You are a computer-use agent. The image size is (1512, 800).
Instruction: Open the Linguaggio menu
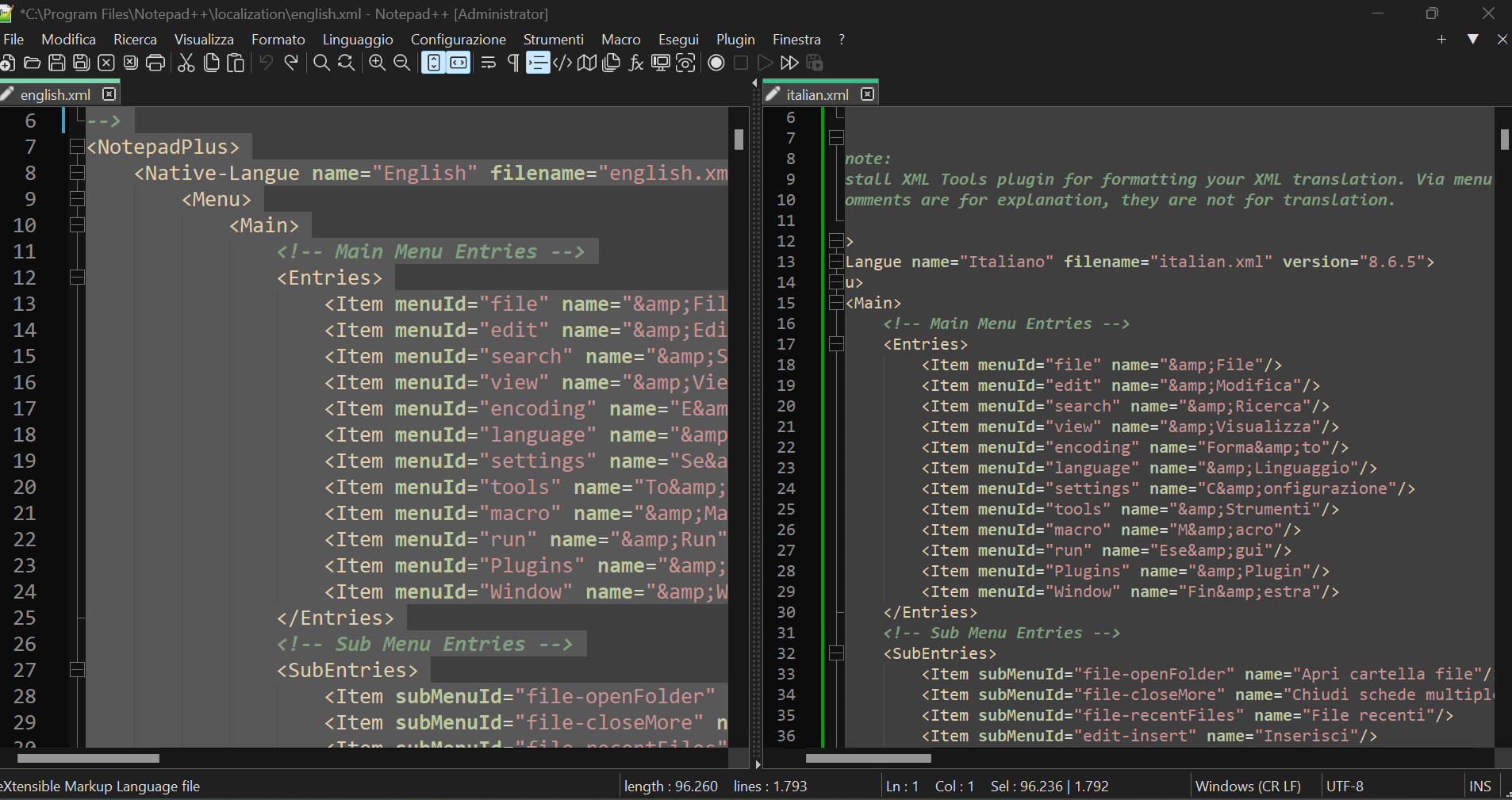tap(358, 40)
